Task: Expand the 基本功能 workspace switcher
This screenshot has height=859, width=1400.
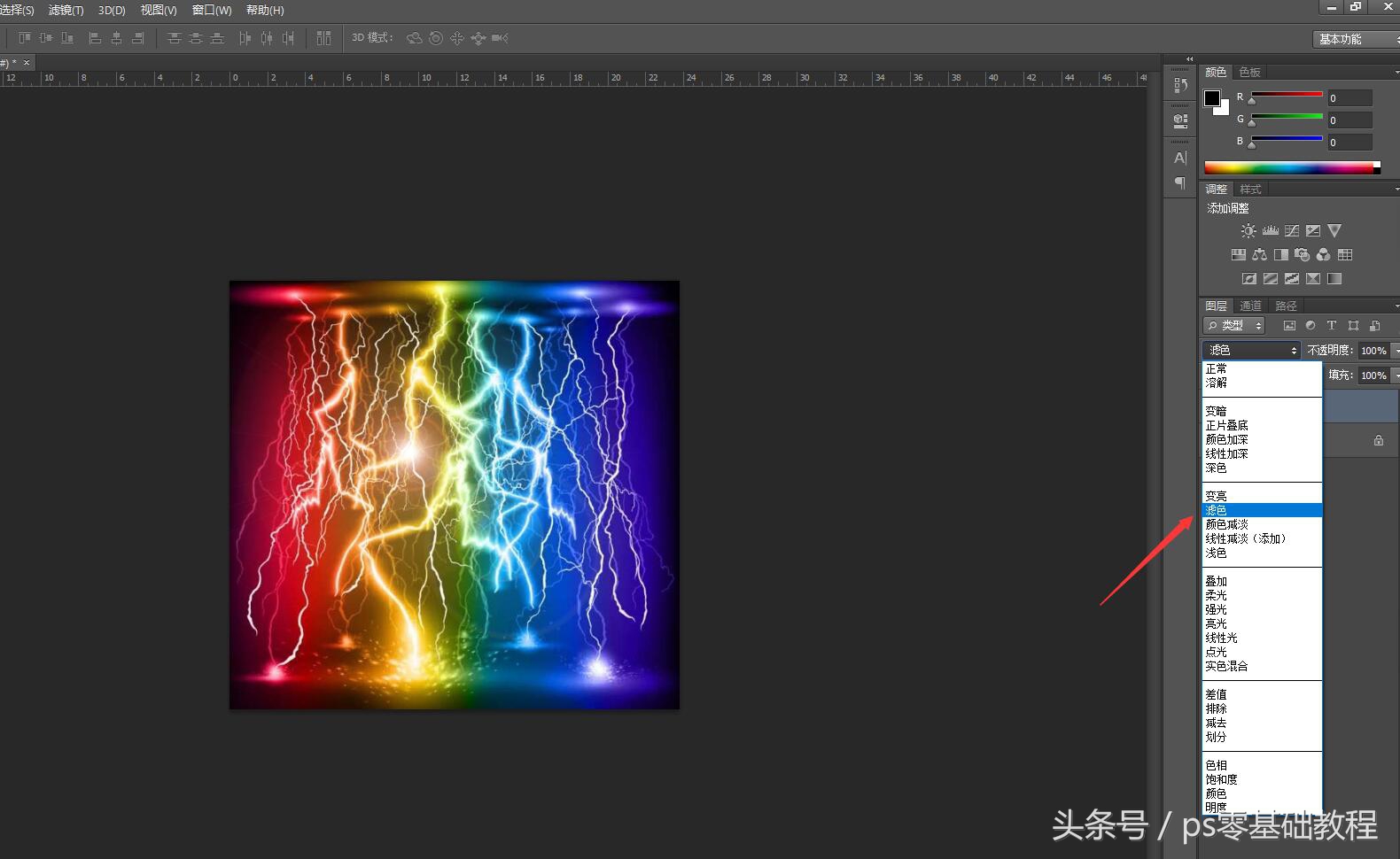Action: point(1354,39)
